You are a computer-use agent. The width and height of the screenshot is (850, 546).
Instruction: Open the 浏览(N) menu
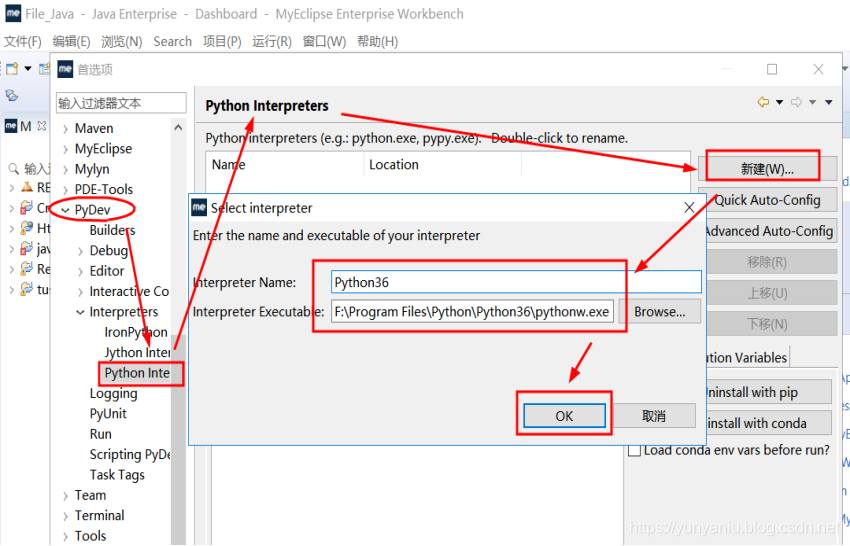121,42
